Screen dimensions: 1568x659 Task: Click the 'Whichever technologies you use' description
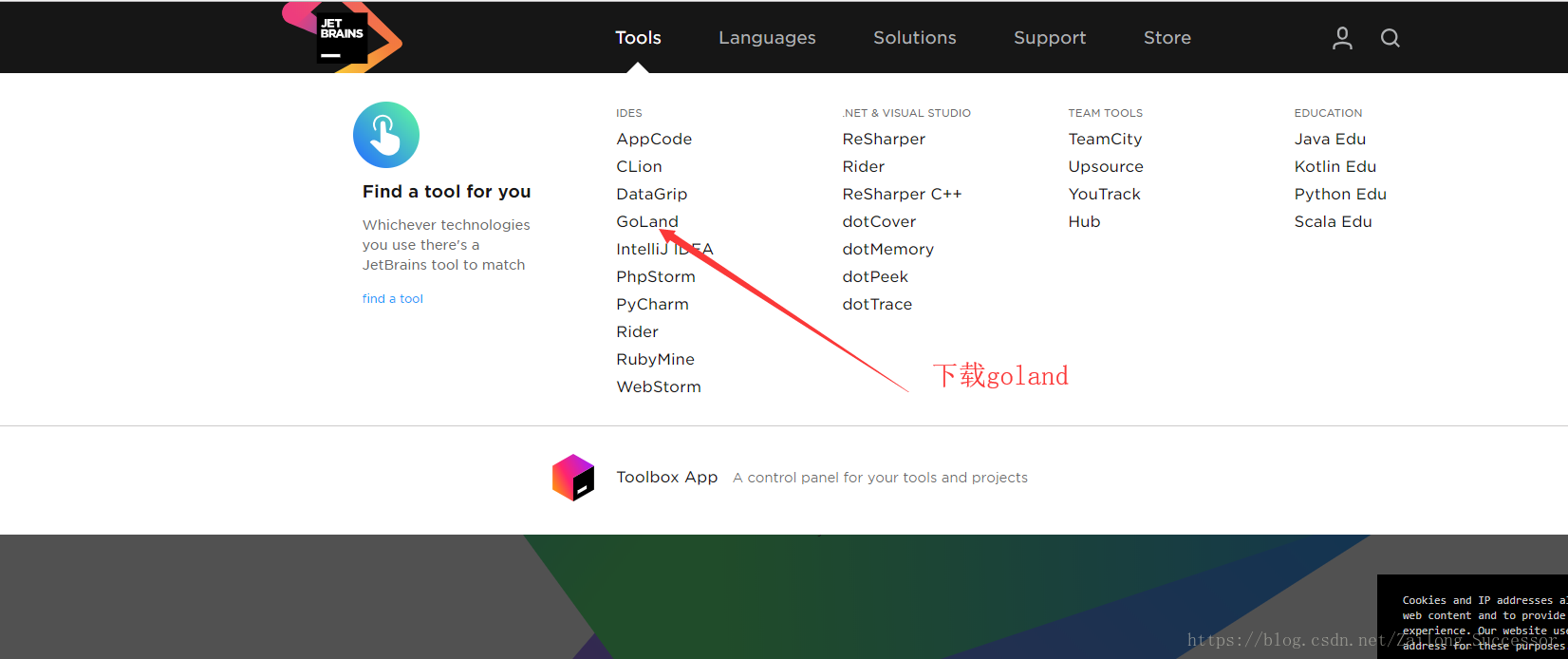[445, 245]
